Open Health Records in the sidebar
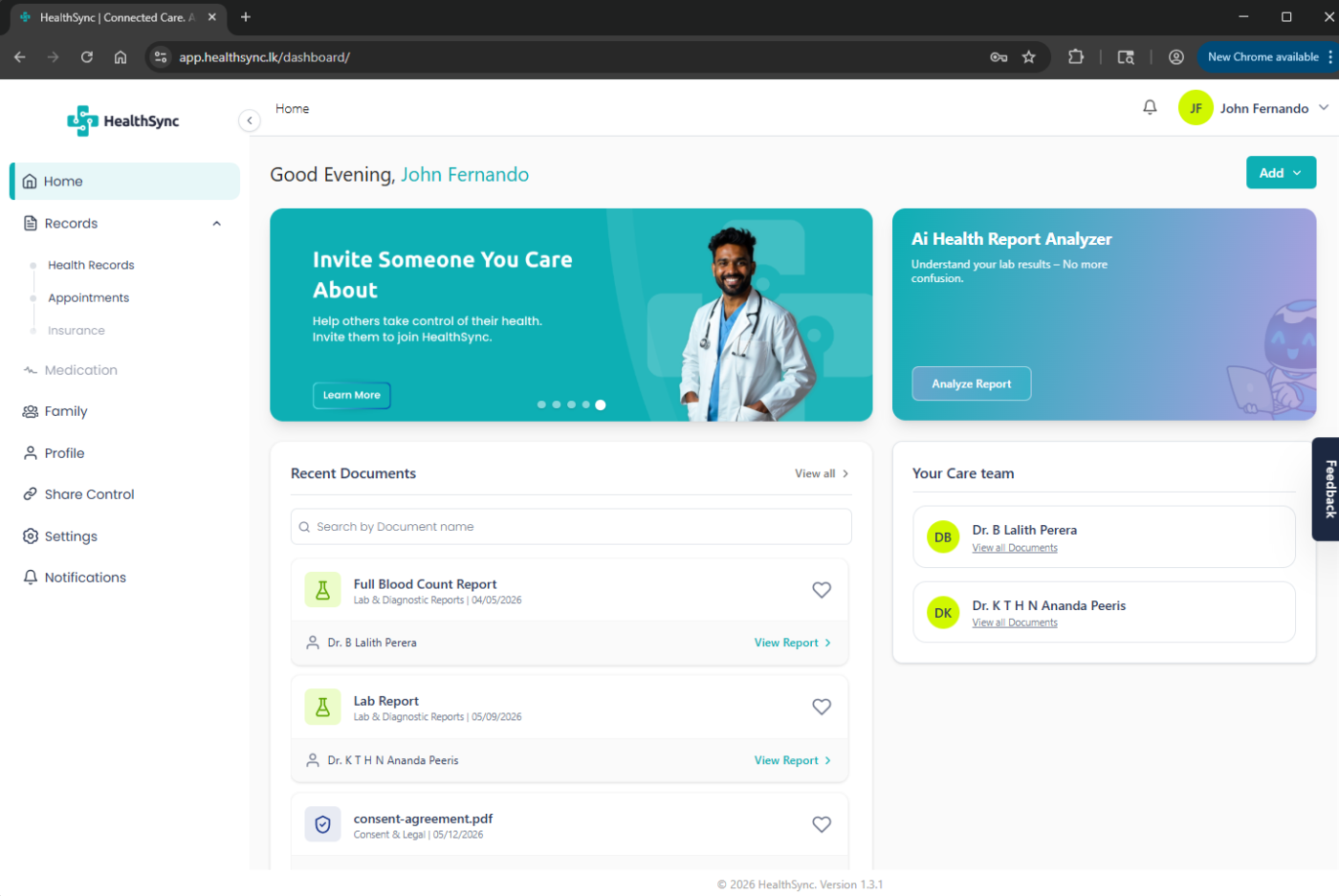 tap(91, 265)
